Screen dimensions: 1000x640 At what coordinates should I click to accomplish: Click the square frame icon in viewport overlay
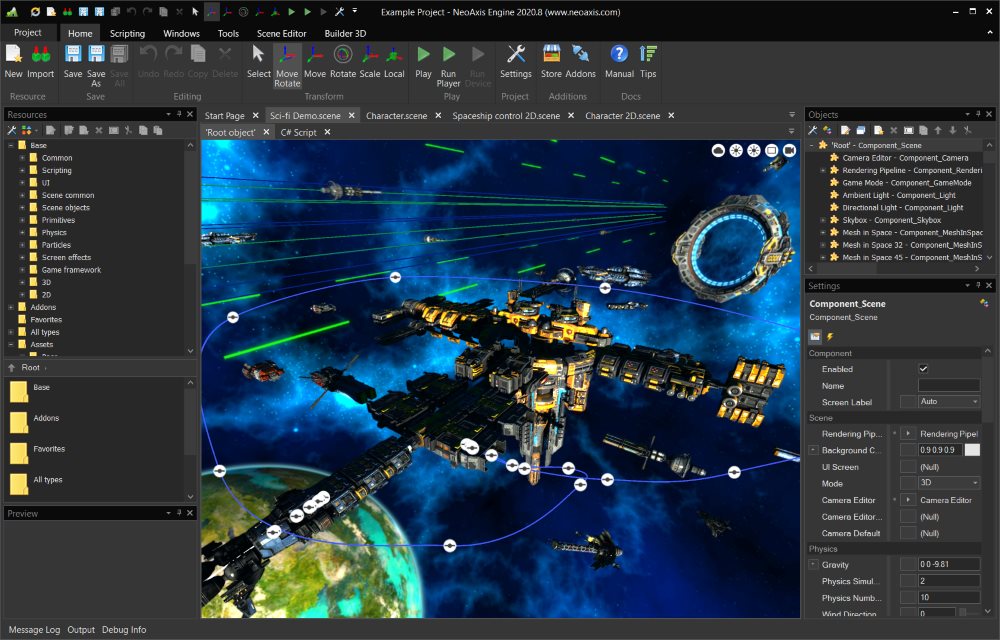click(772, 150)
